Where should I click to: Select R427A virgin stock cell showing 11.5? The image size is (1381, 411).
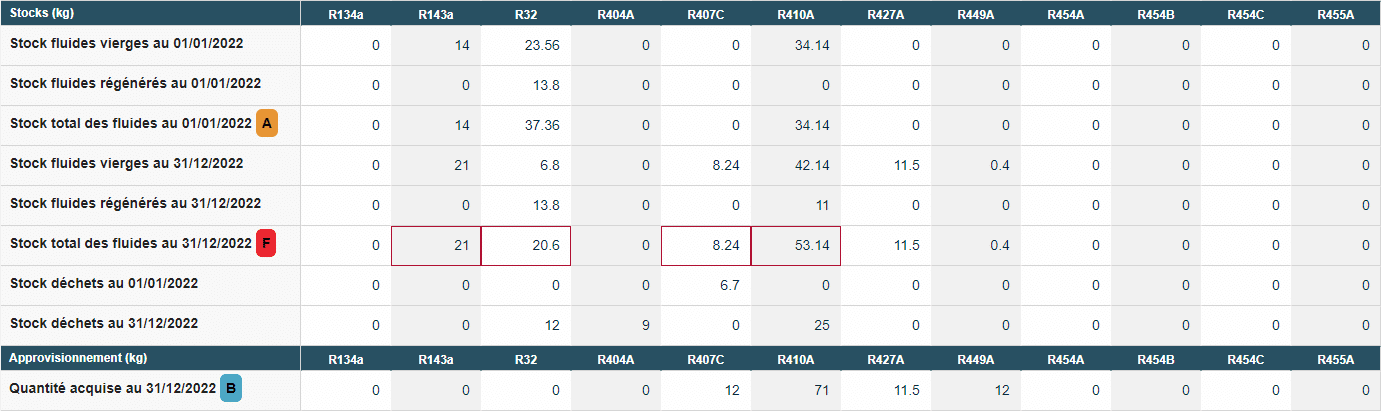[886, 165]
